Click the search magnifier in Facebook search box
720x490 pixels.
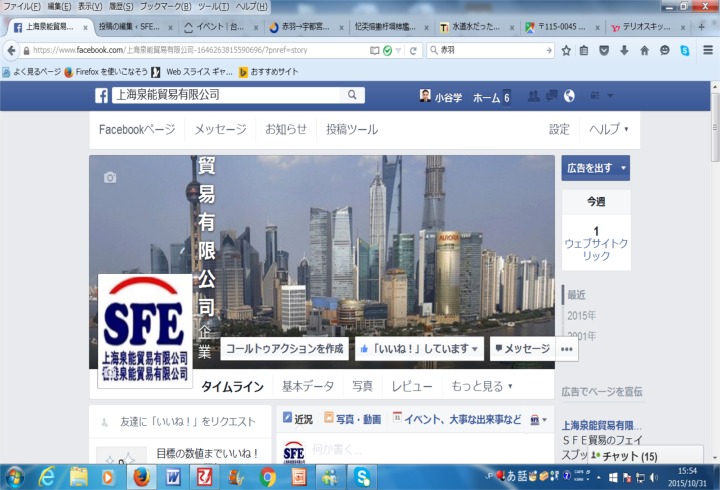pyautogui.click(x=352, y=95)
